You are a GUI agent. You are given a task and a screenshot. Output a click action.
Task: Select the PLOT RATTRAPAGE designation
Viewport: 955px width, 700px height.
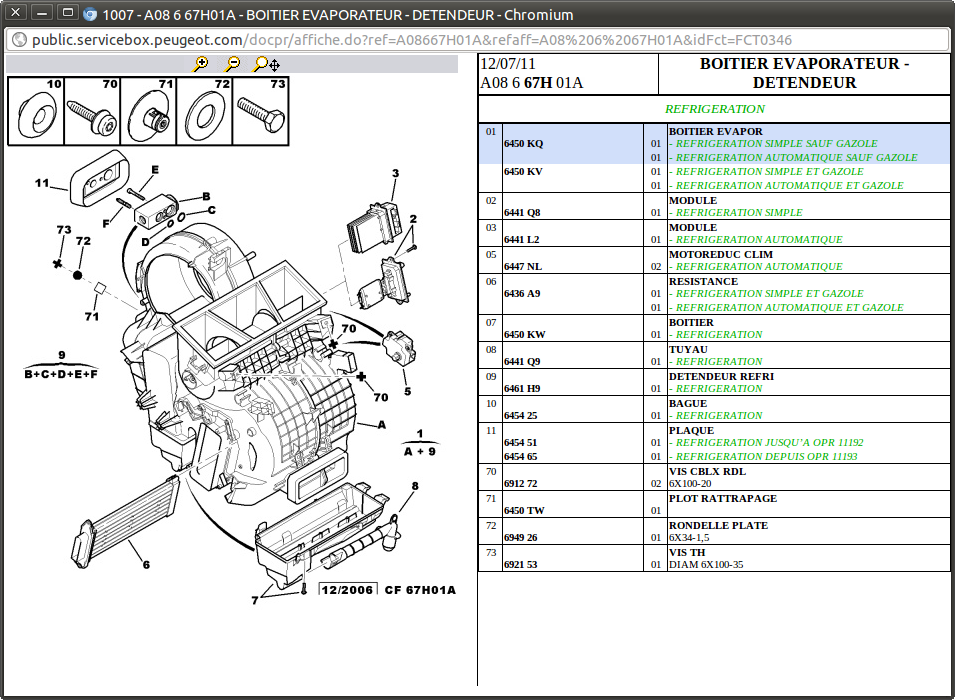723,498
